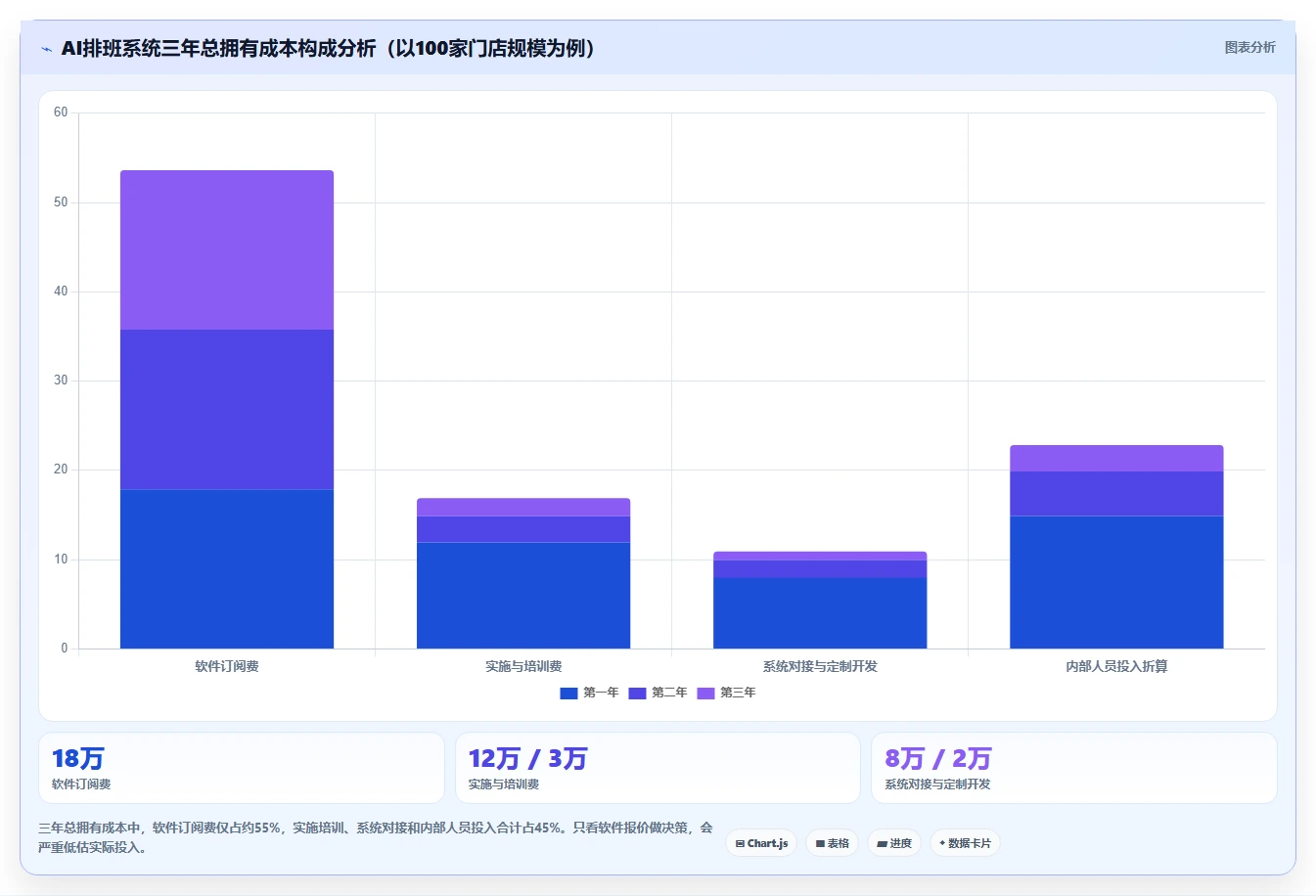Viewport: 1316px width, 896px height.
Task: Click the 软件订阅费 first-year blue bar segment
Action: tap(227, 568)
